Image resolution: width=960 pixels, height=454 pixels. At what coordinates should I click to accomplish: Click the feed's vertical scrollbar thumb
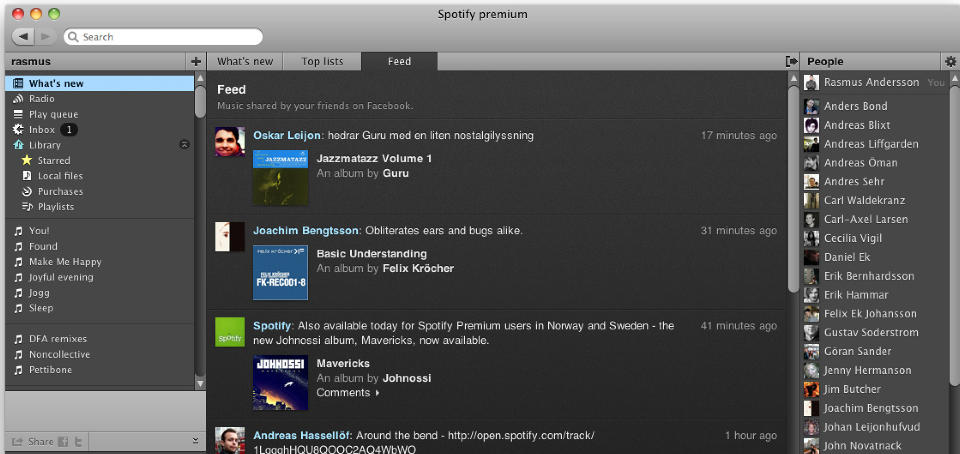coord(793,188)
